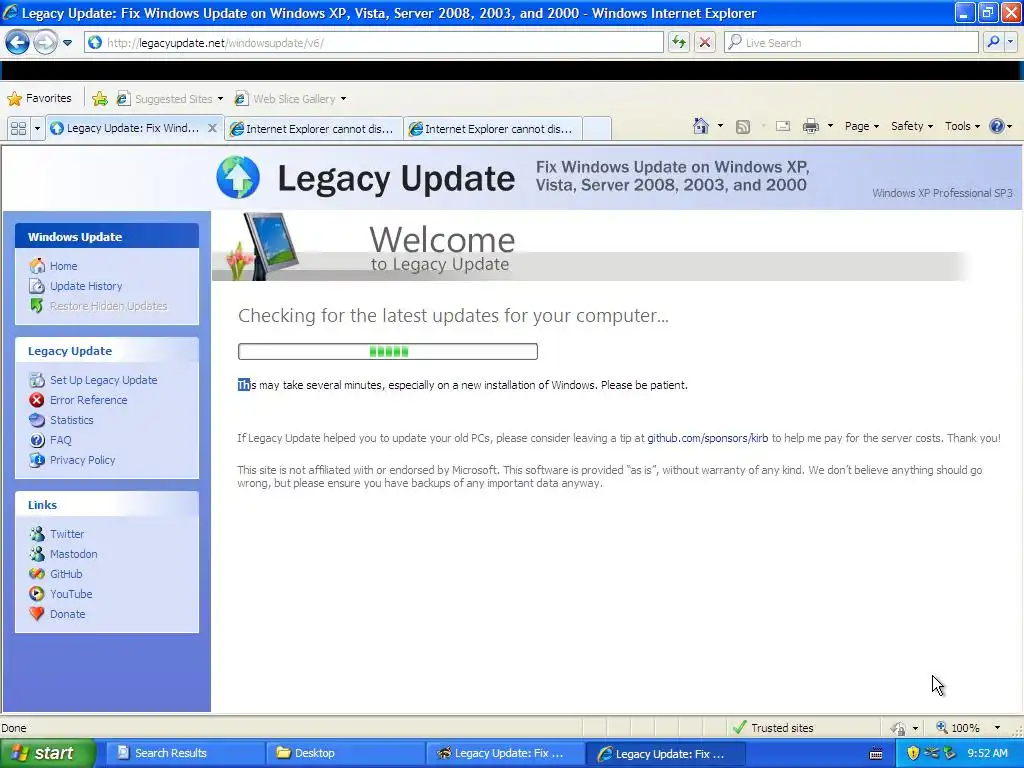This screenshot has height=768, width=1024.
Task: Click the Statistics sidebar link
Action: pos(71,420)
